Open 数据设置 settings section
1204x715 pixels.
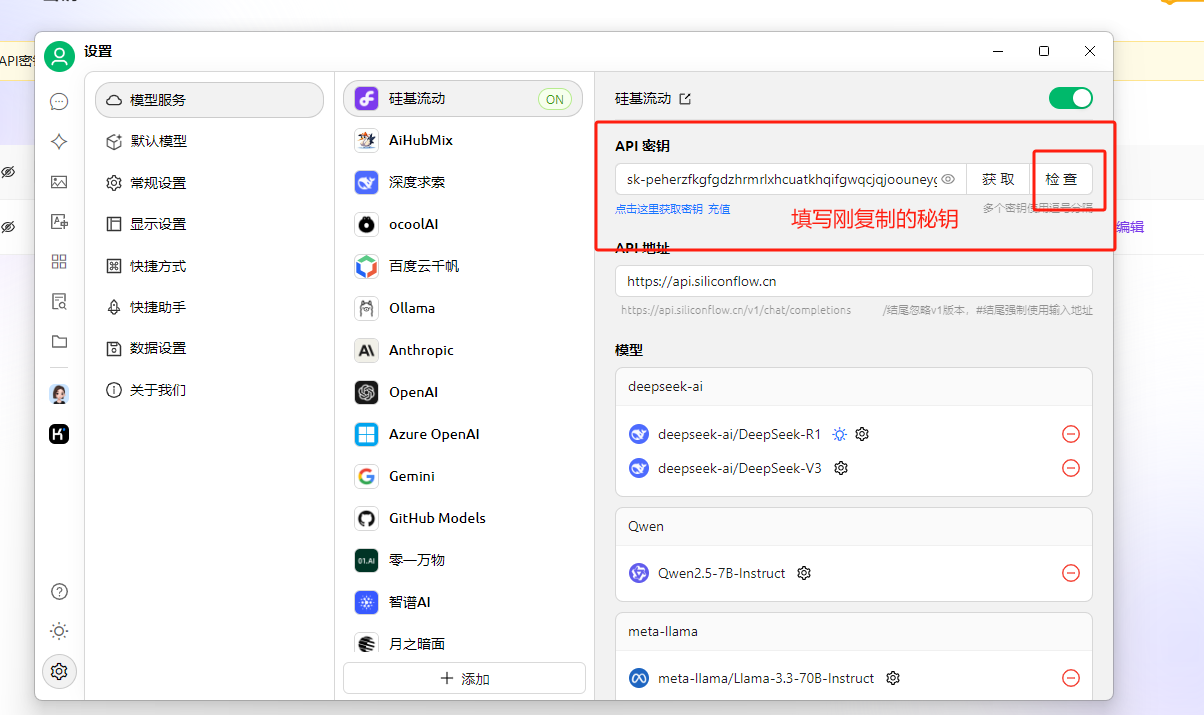click(210, 348)
